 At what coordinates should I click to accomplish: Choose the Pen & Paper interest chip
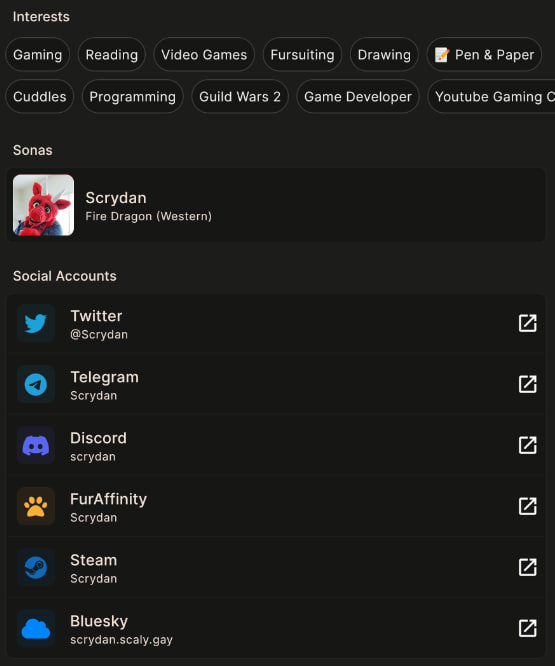click(484, 55)
